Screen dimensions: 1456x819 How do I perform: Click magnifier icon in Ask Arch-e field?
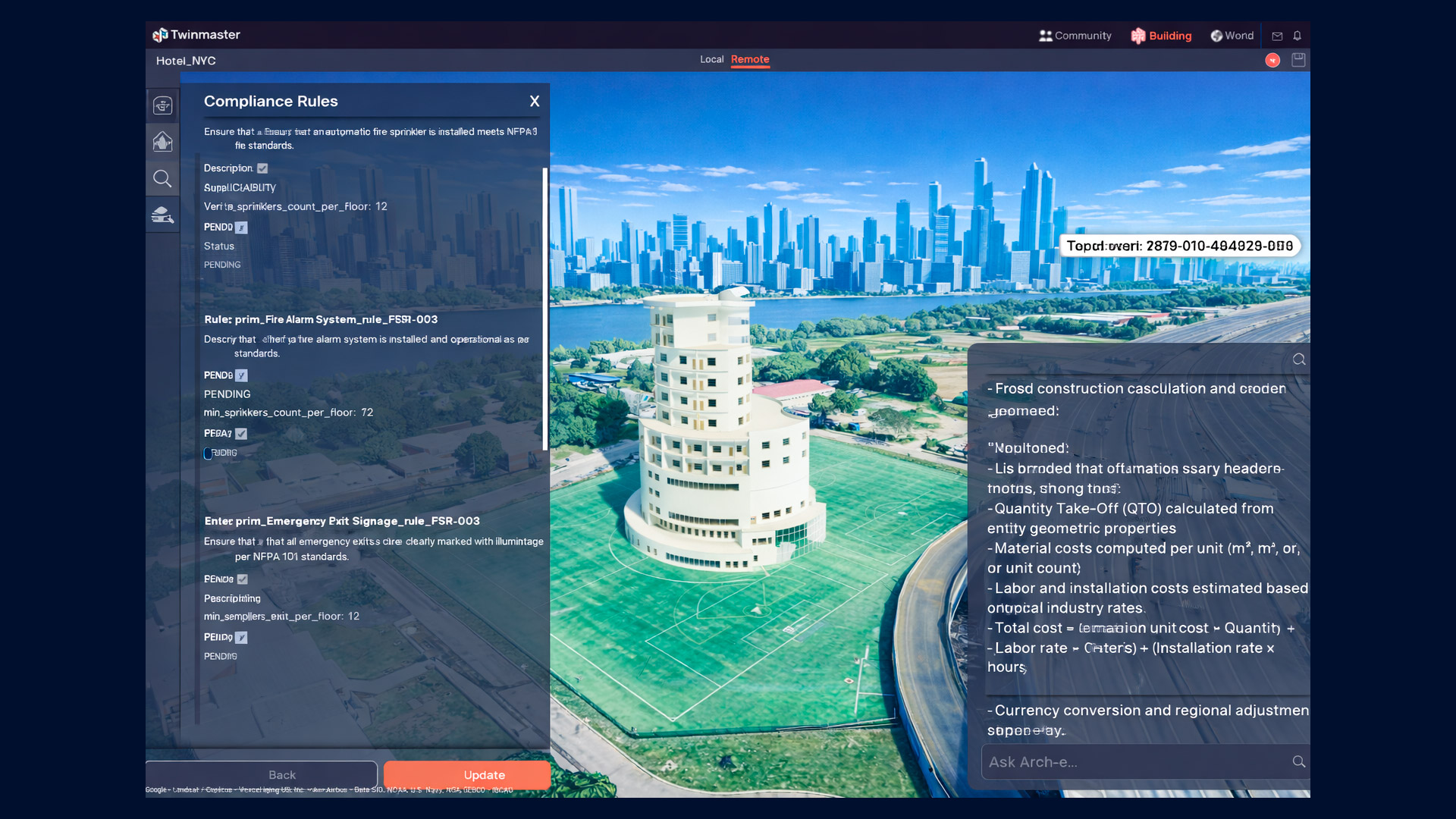[x=1298, y=761]
